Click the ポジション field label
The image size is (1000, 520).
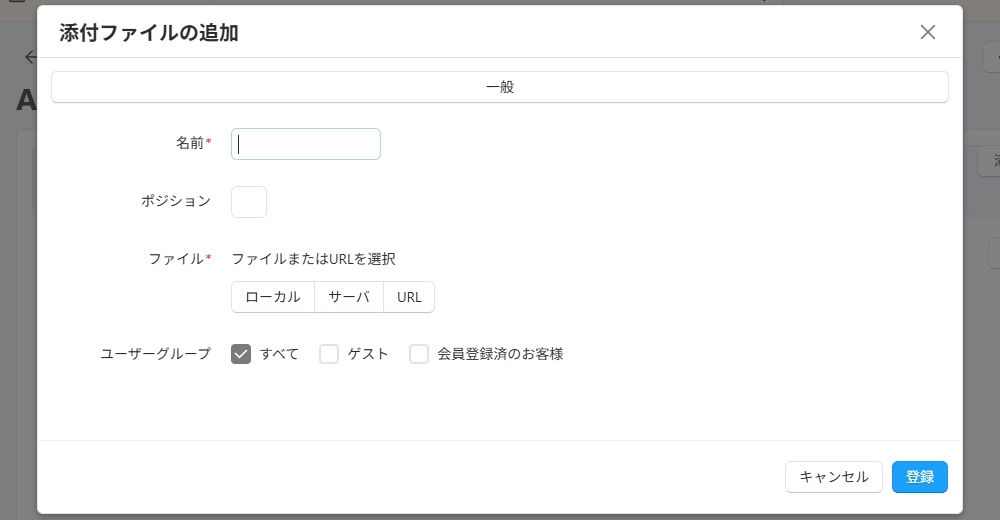[x=176, y=201]
